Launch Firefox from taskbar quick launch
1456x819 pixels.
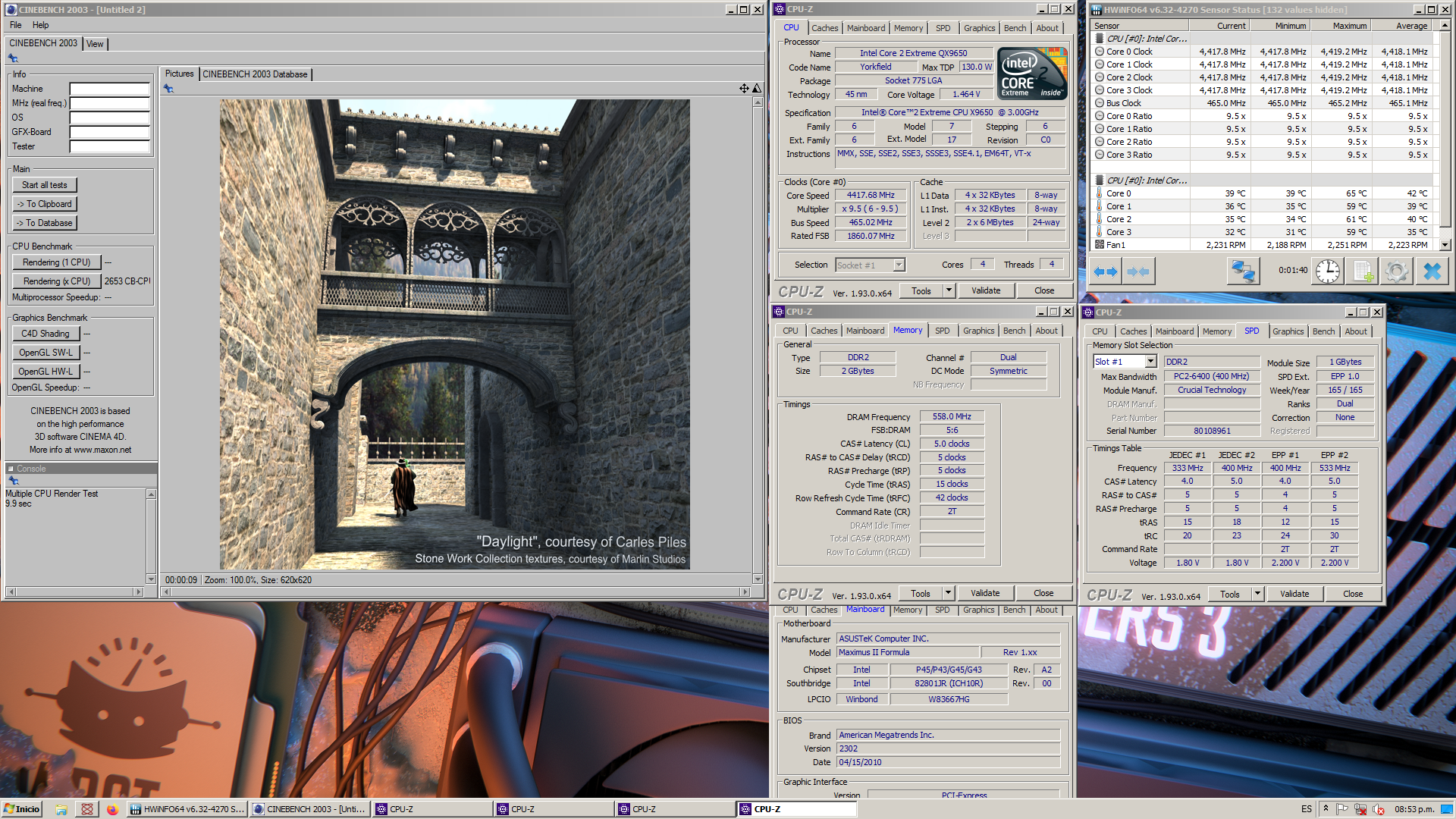click(x=112, y=809)
